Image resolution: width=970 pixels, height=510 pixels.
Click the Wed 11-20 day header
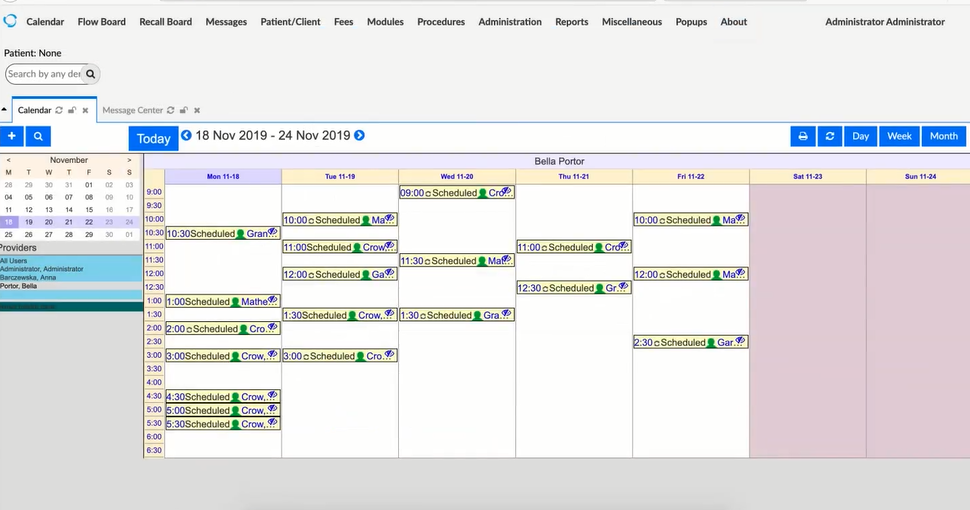click(457, 176)
